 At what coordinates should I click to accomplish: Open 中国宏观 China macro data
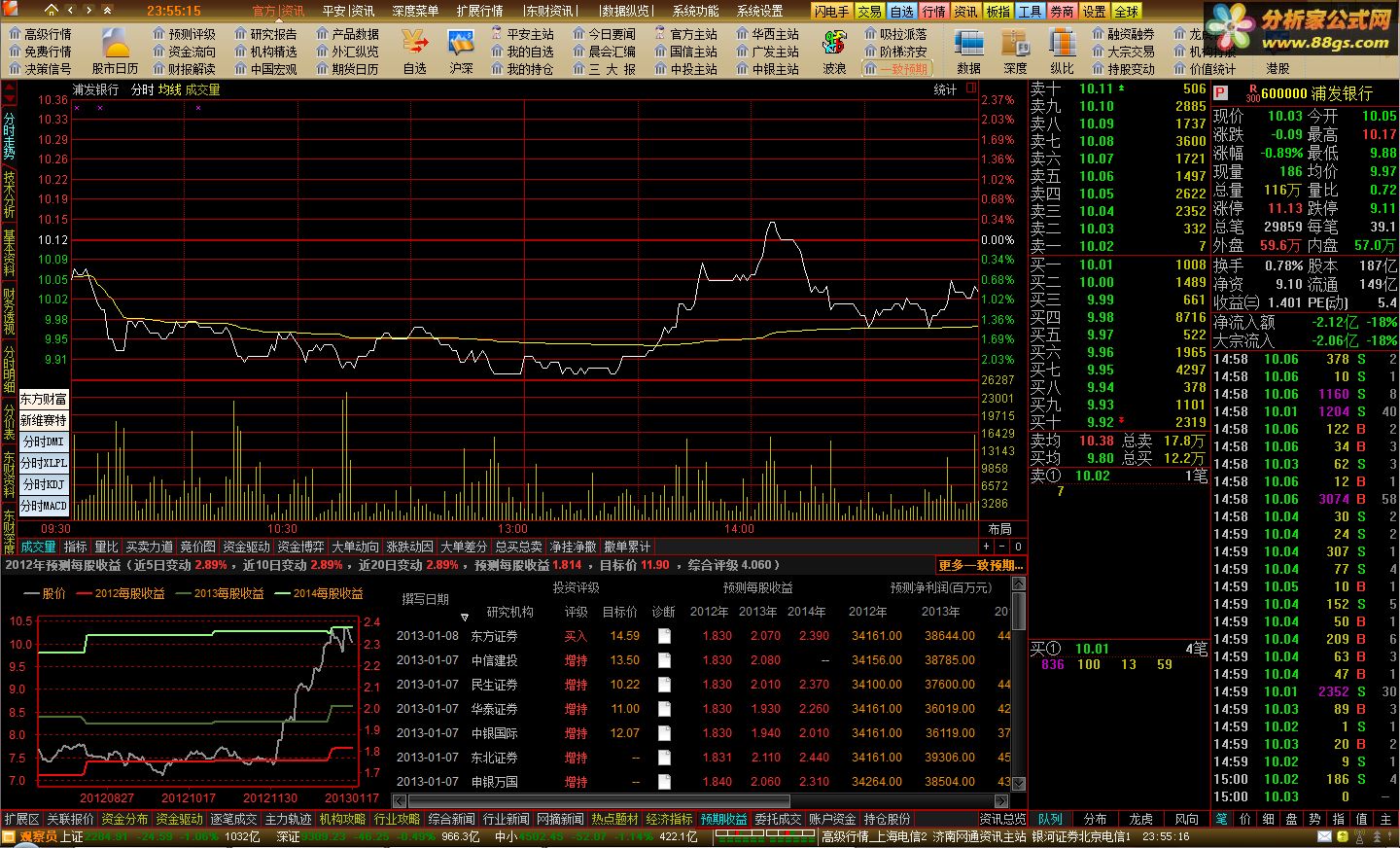coord(265,69)
